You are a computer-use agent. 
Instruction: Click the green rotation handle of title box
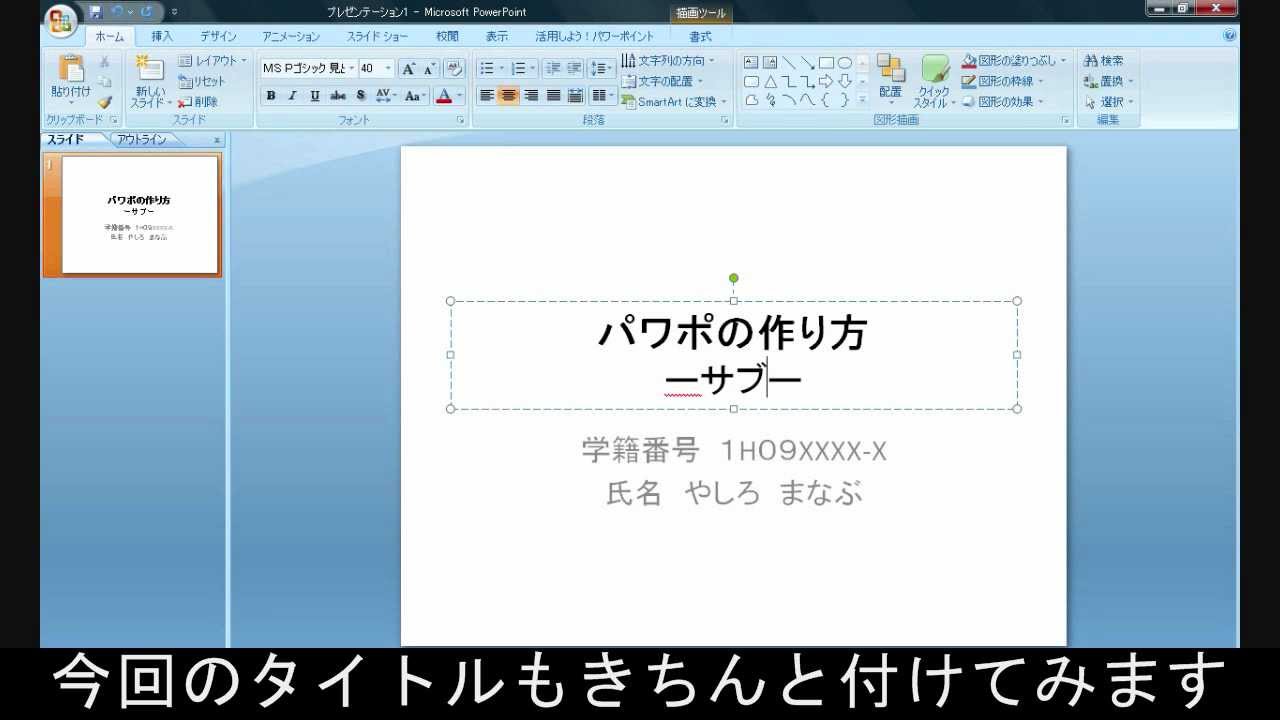click(x=734, y=278)
